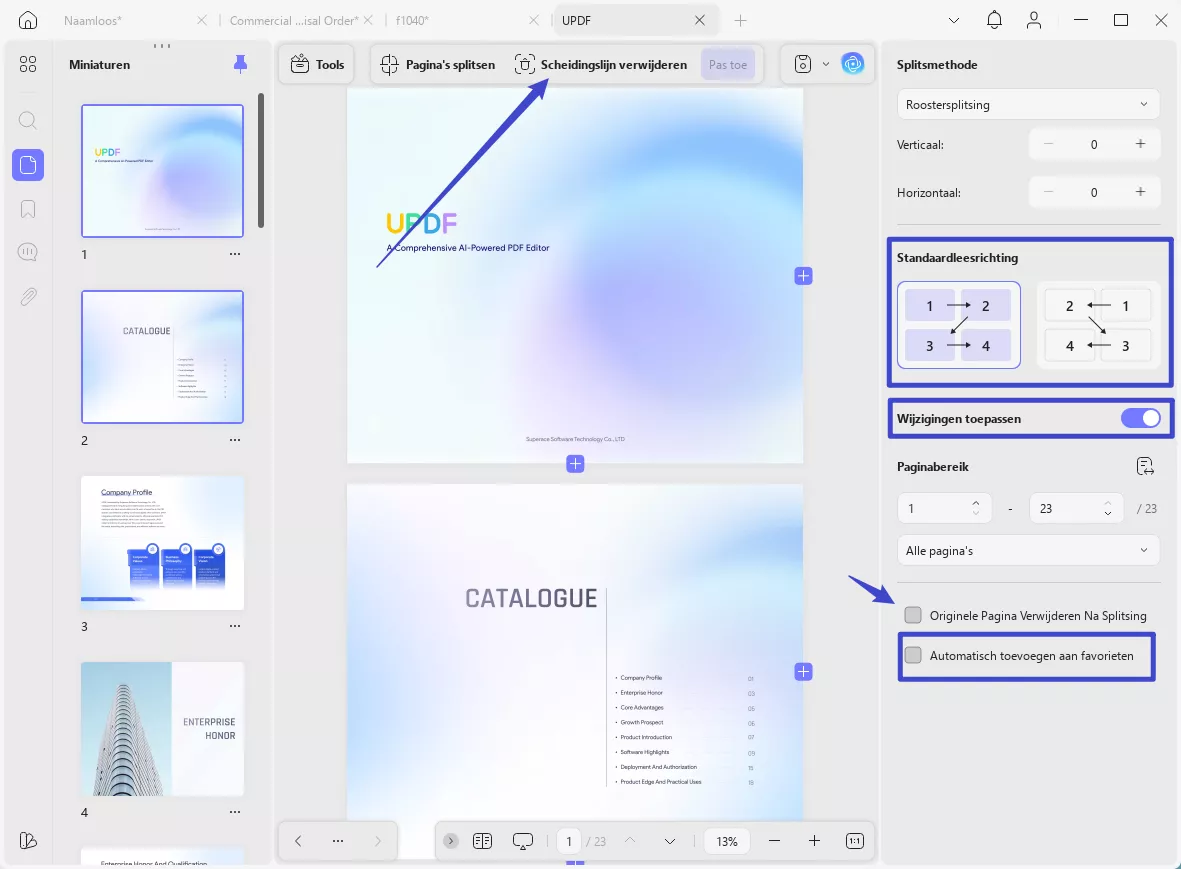This screenshot has width=1181, height=869.
Task: Open more options for thumbnail 1
Action: pyautogui.click(x=235, y=255)
